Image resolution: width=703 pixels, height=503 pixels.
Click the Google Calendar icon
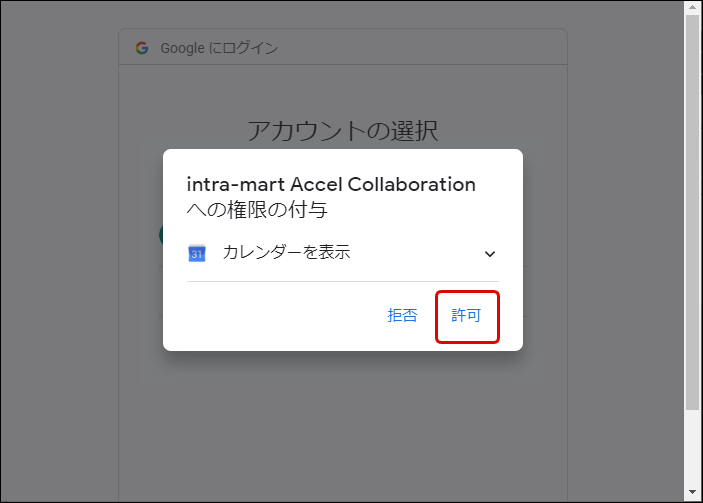tap(196, 253)
